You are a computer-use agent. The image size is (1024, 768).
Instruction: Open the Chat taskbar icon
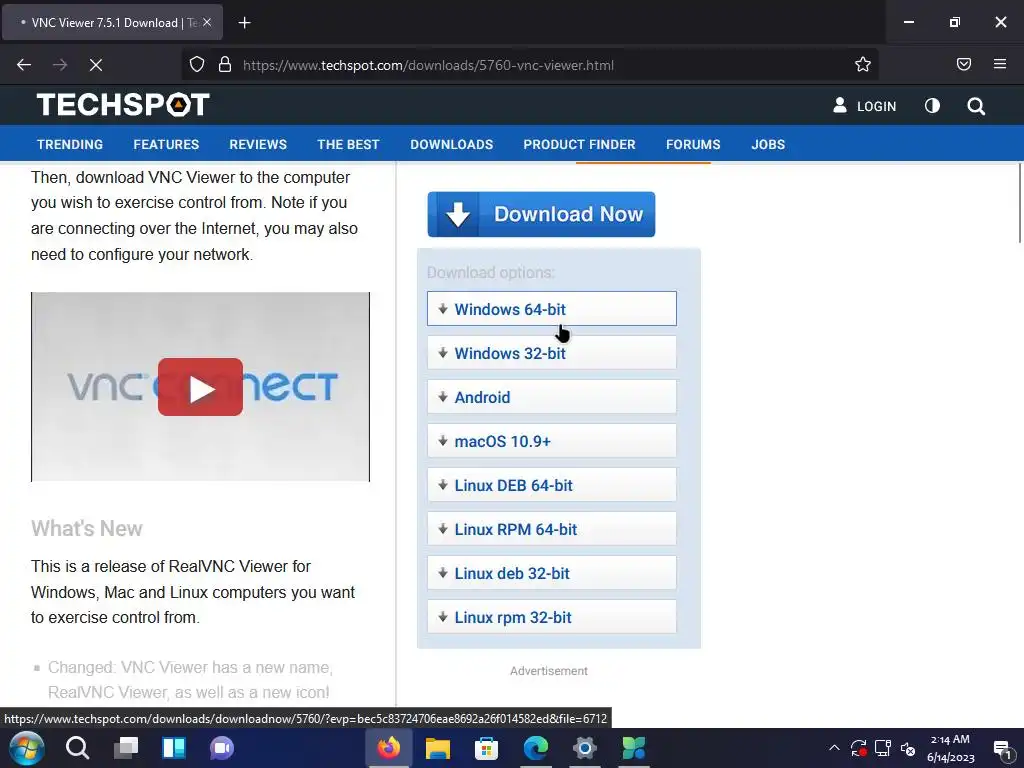point(222,748)
